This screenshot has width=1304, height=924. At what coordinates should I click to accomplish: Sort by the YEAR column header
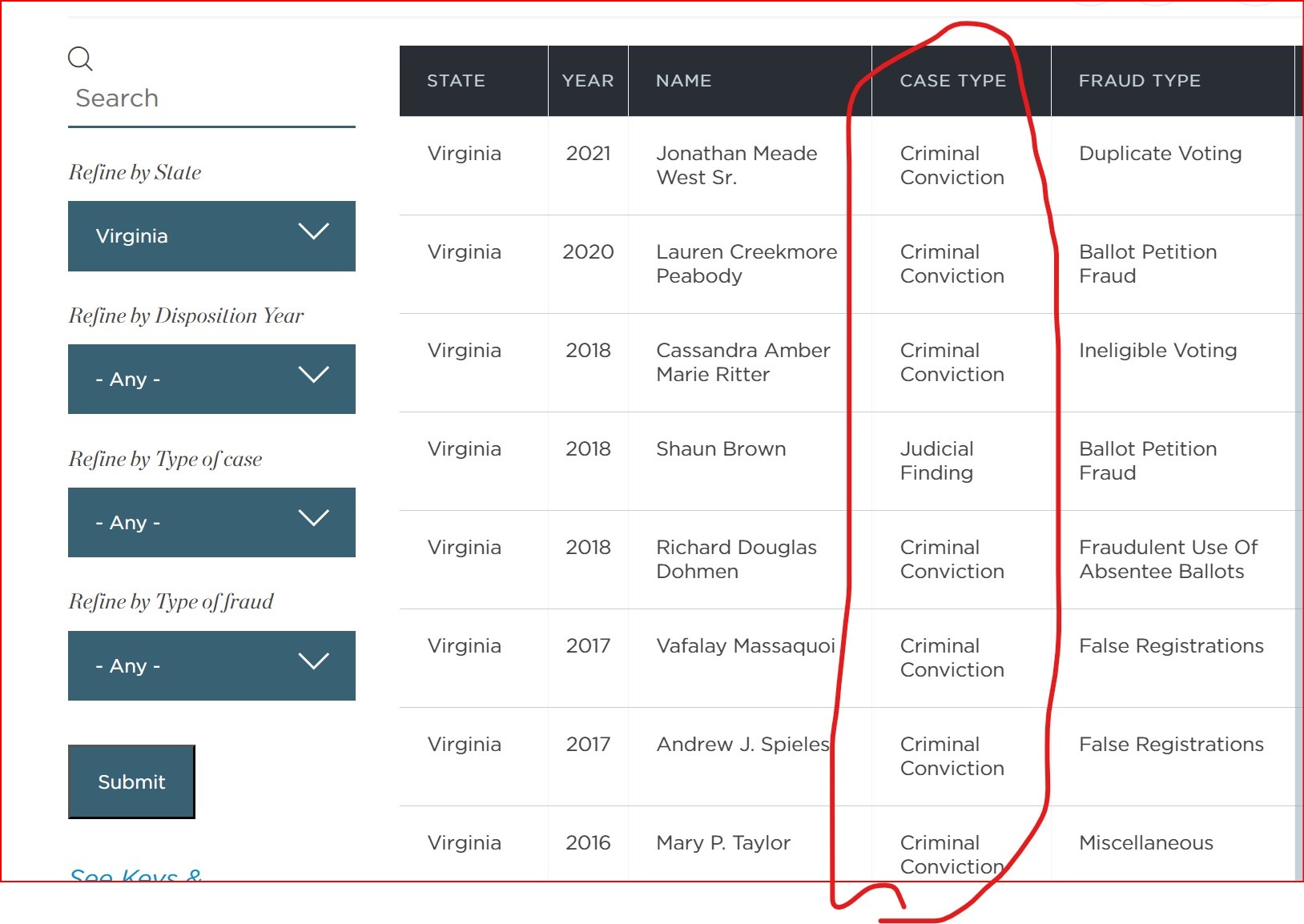click(x=587, y=81)
